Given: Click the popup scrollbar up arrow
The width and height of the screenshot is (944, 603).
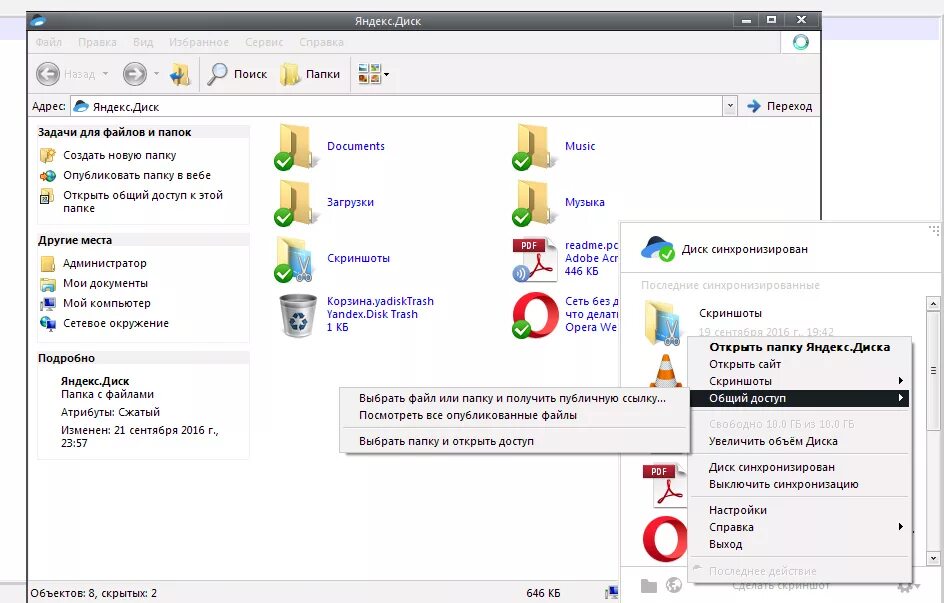Looking at the screenshot, I should (933, 303).
